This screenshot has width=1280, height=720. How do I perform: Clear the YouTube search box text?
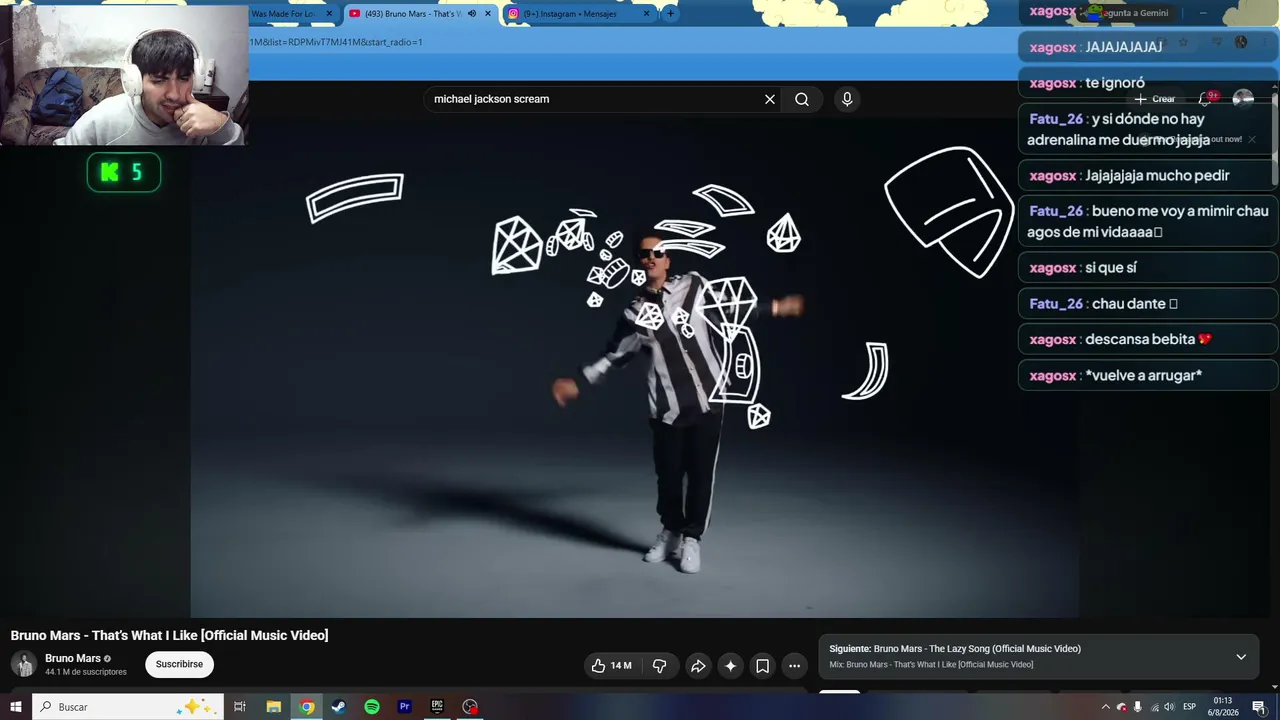tap(770, 99)
